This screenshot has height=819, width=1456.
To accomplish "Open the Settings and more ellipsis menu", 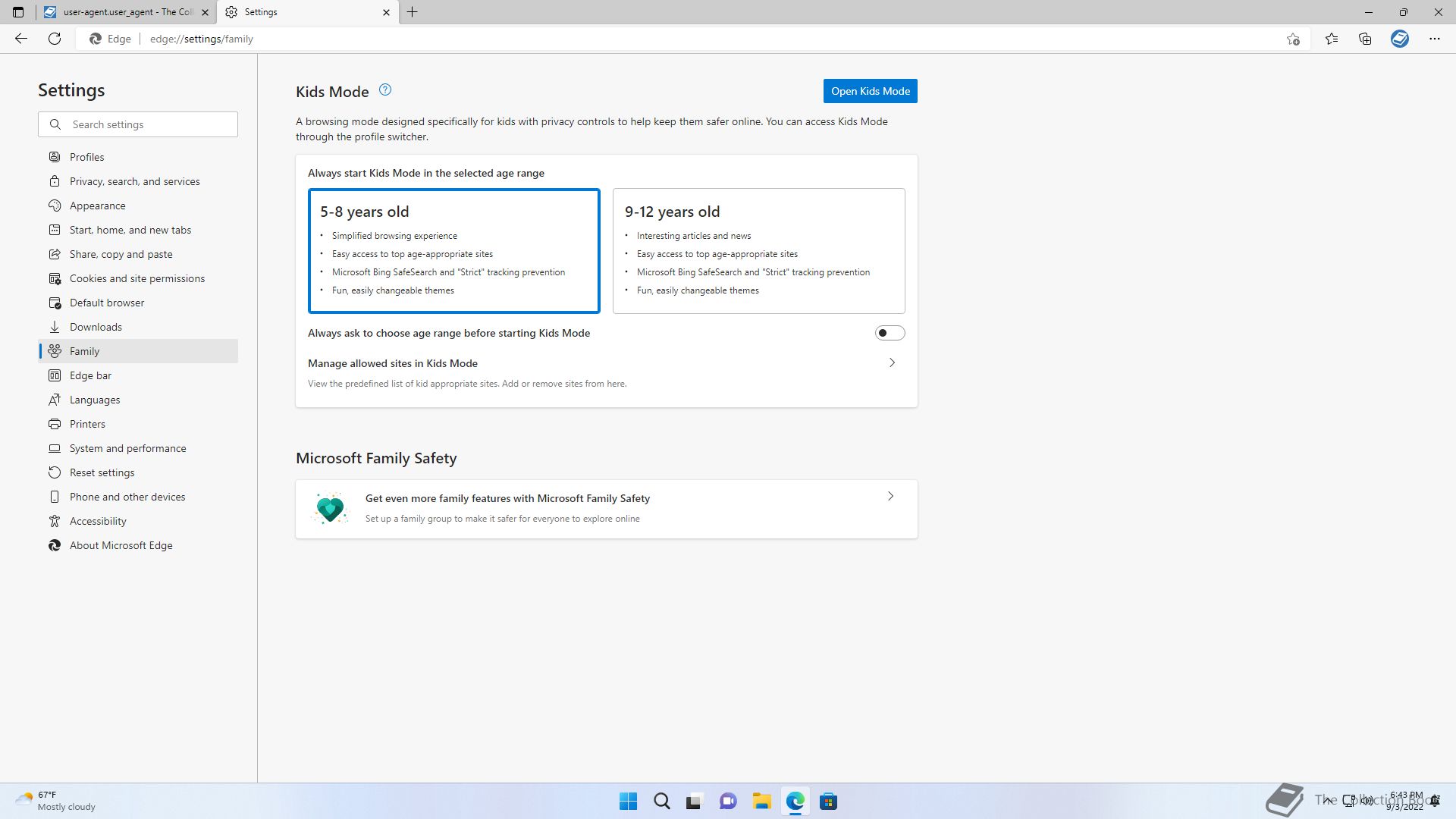I will click(x=1435, y=39).
